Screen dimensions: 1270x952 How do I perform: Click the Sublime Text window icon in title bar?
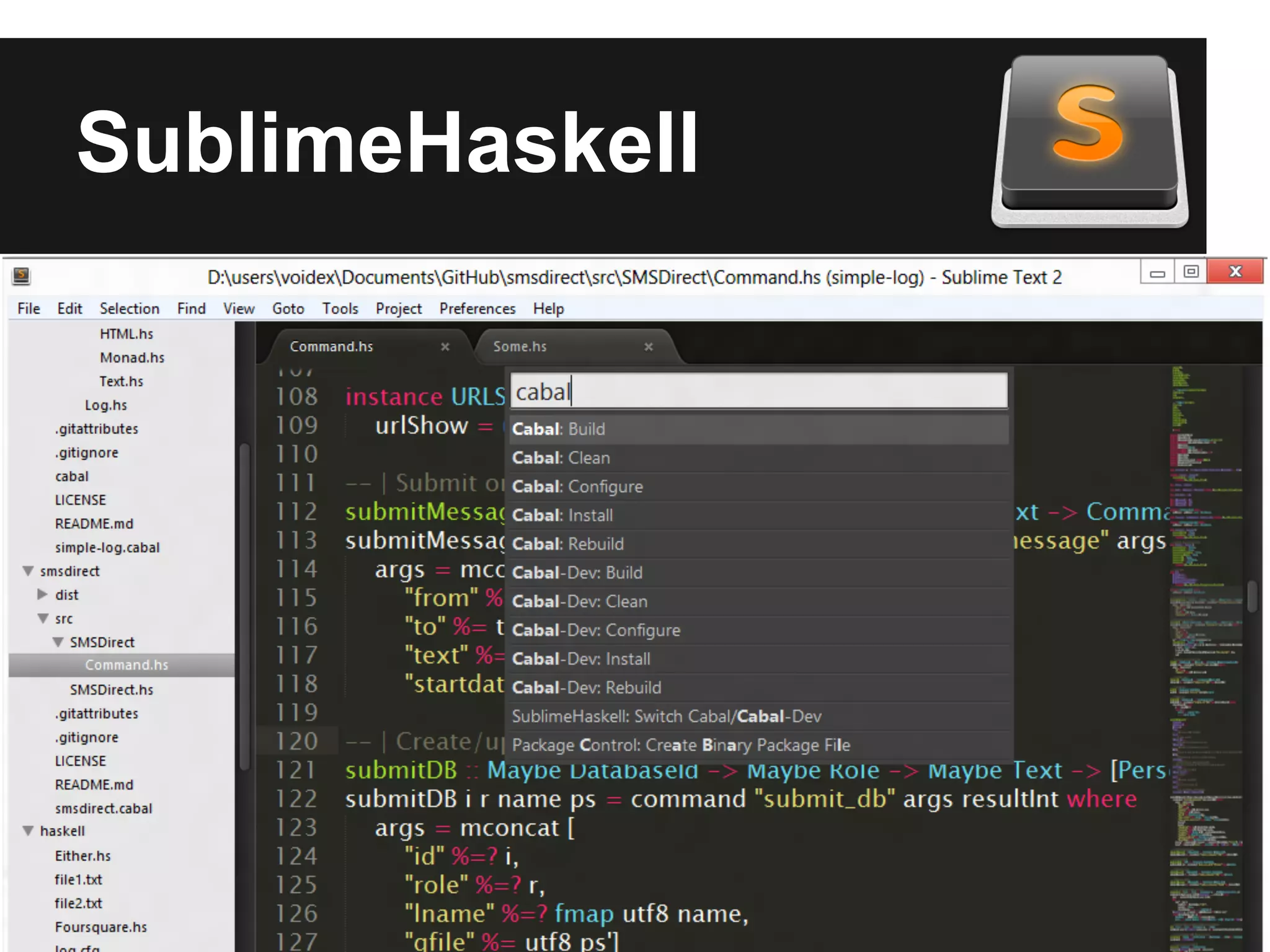21,276
